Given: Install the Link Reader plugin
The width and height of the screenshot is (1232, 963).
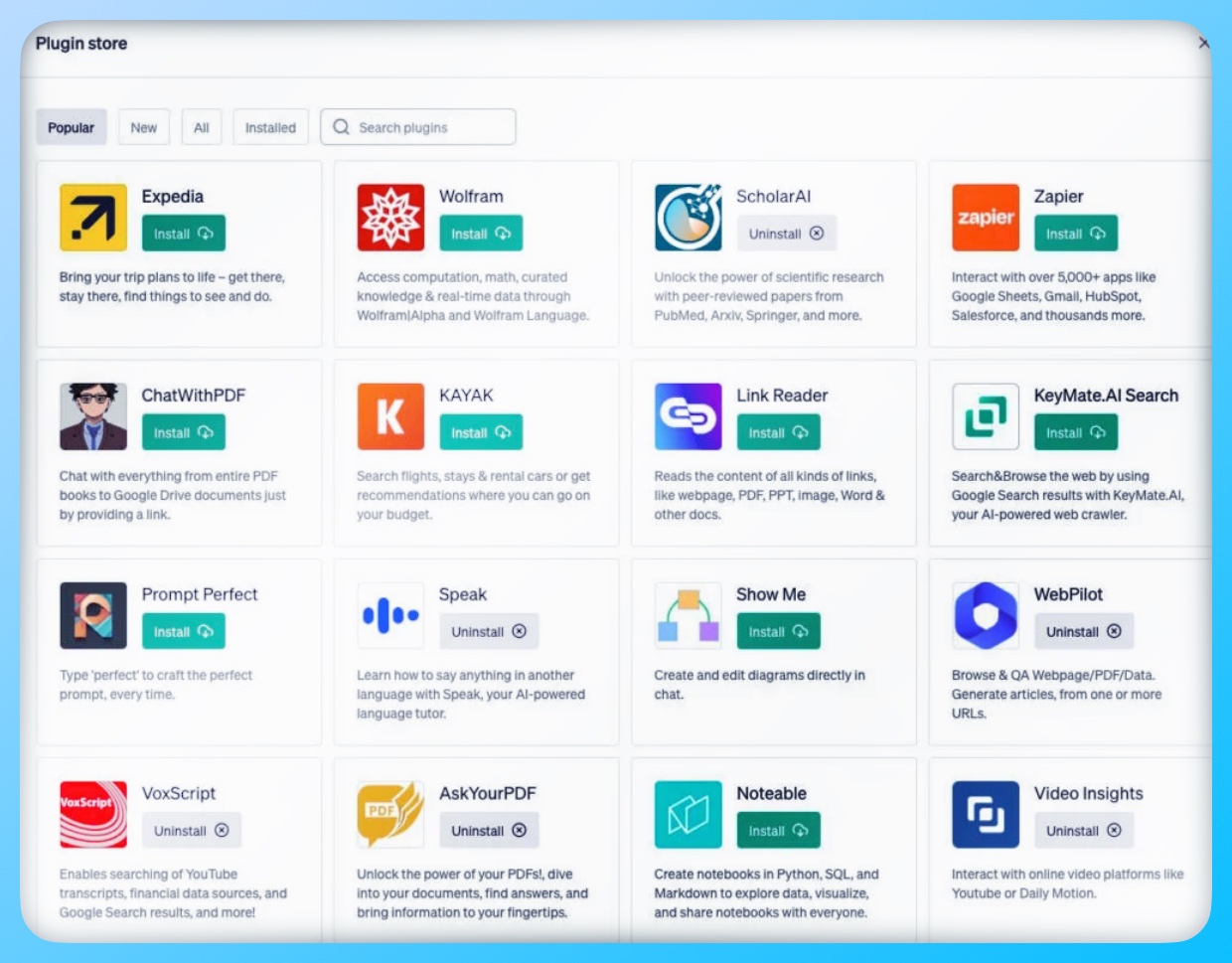Looking at the screenshot, I should pyautogui.click(x=779, y=432).
